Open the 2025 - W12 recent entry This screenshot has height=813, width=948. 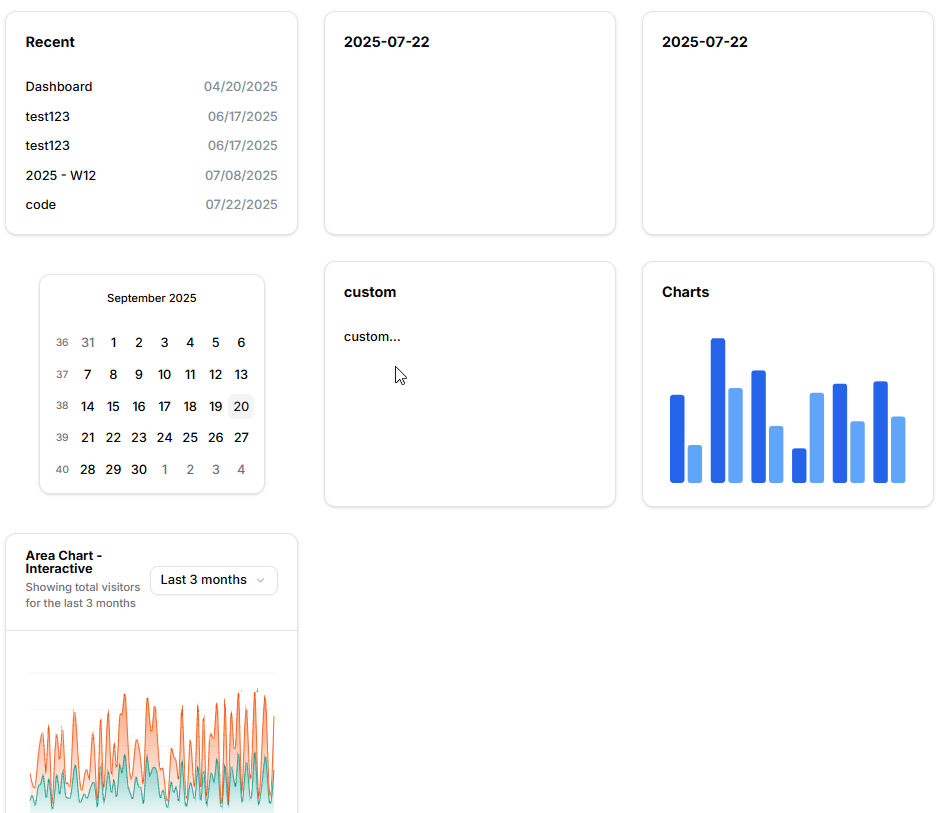coord(61,175)
